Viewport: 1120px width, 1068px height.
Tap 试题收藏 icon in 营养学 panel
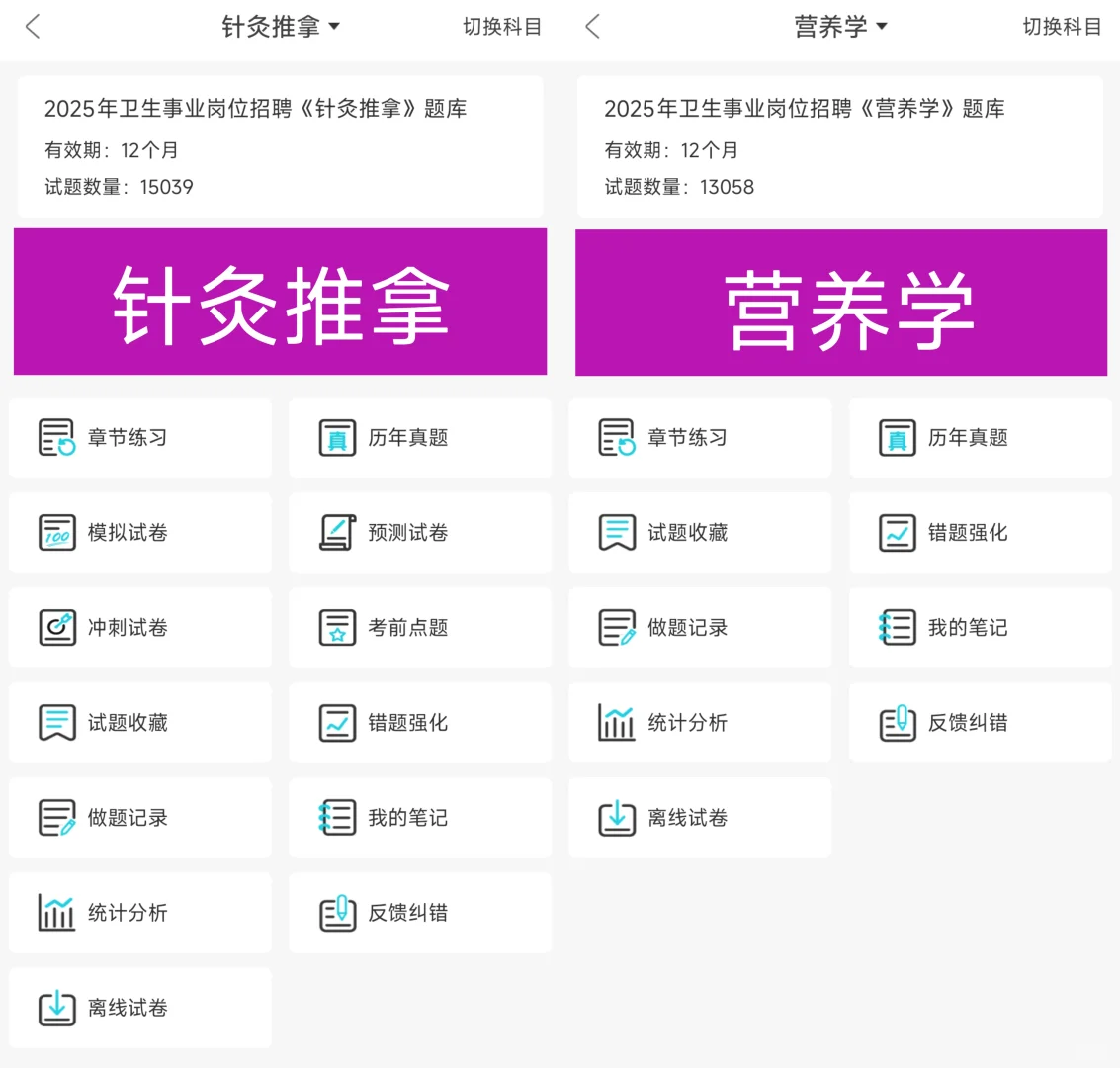coord(617,532)
